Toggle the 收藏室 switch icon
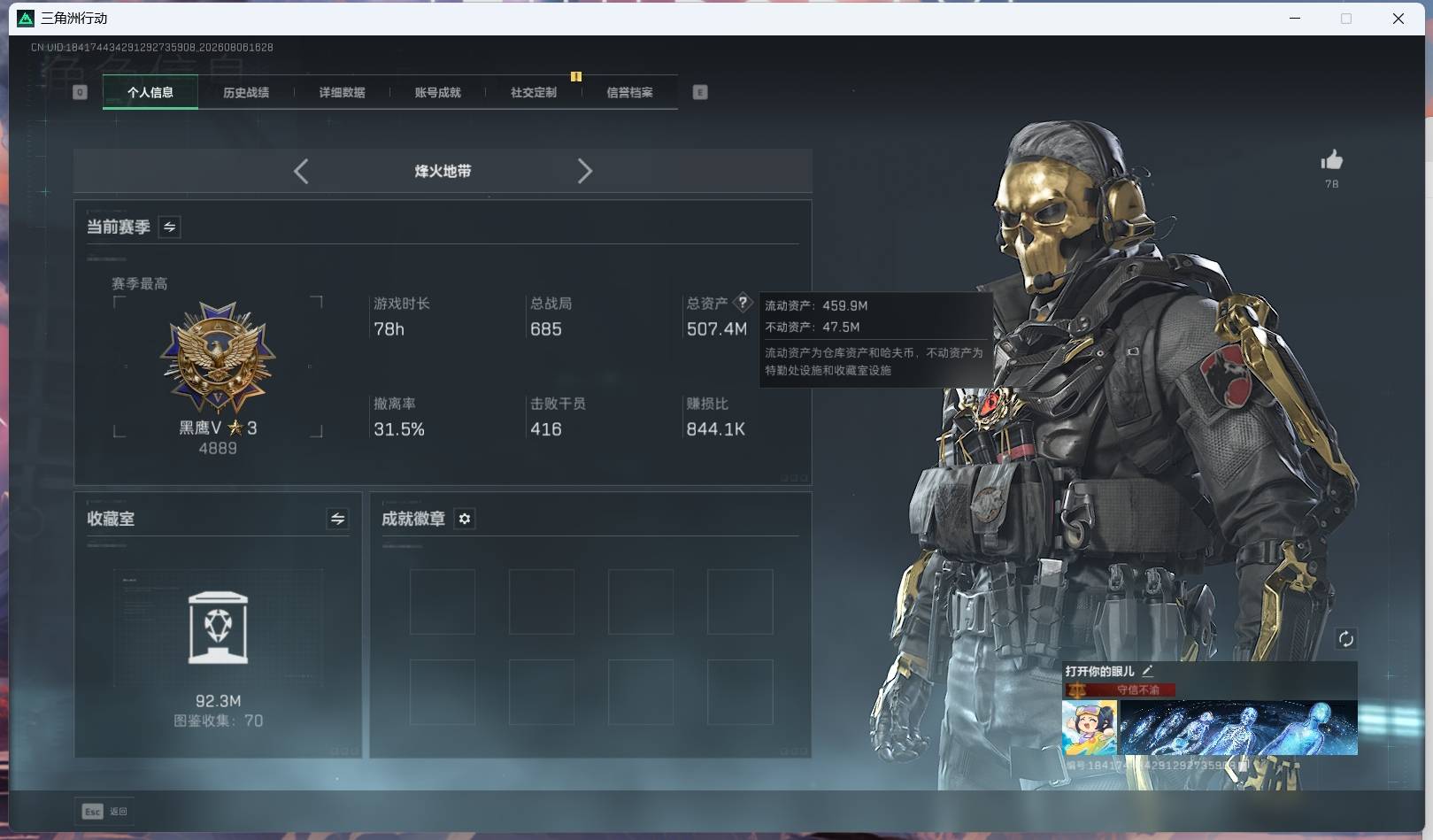The image size is (1433, 840). (337, 519)
